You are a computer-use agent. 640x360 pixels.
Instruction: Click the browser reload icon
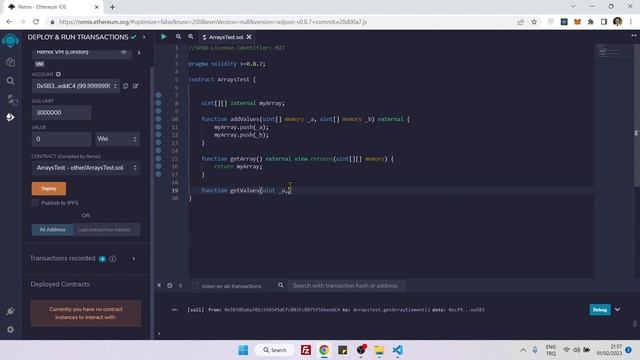click(36, 22)
